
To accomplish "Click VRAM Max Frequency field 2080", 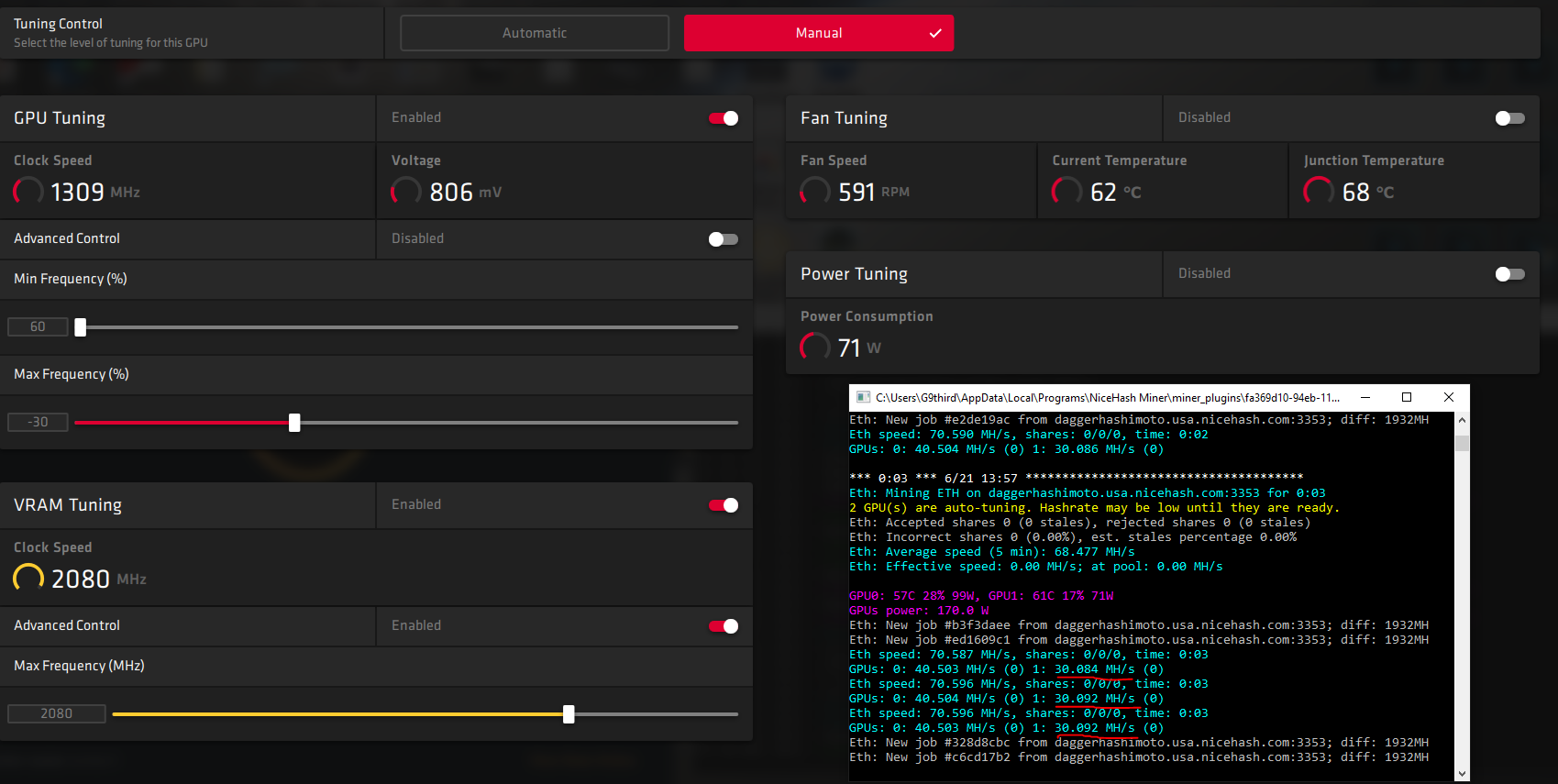I will (x=56, y=714).
